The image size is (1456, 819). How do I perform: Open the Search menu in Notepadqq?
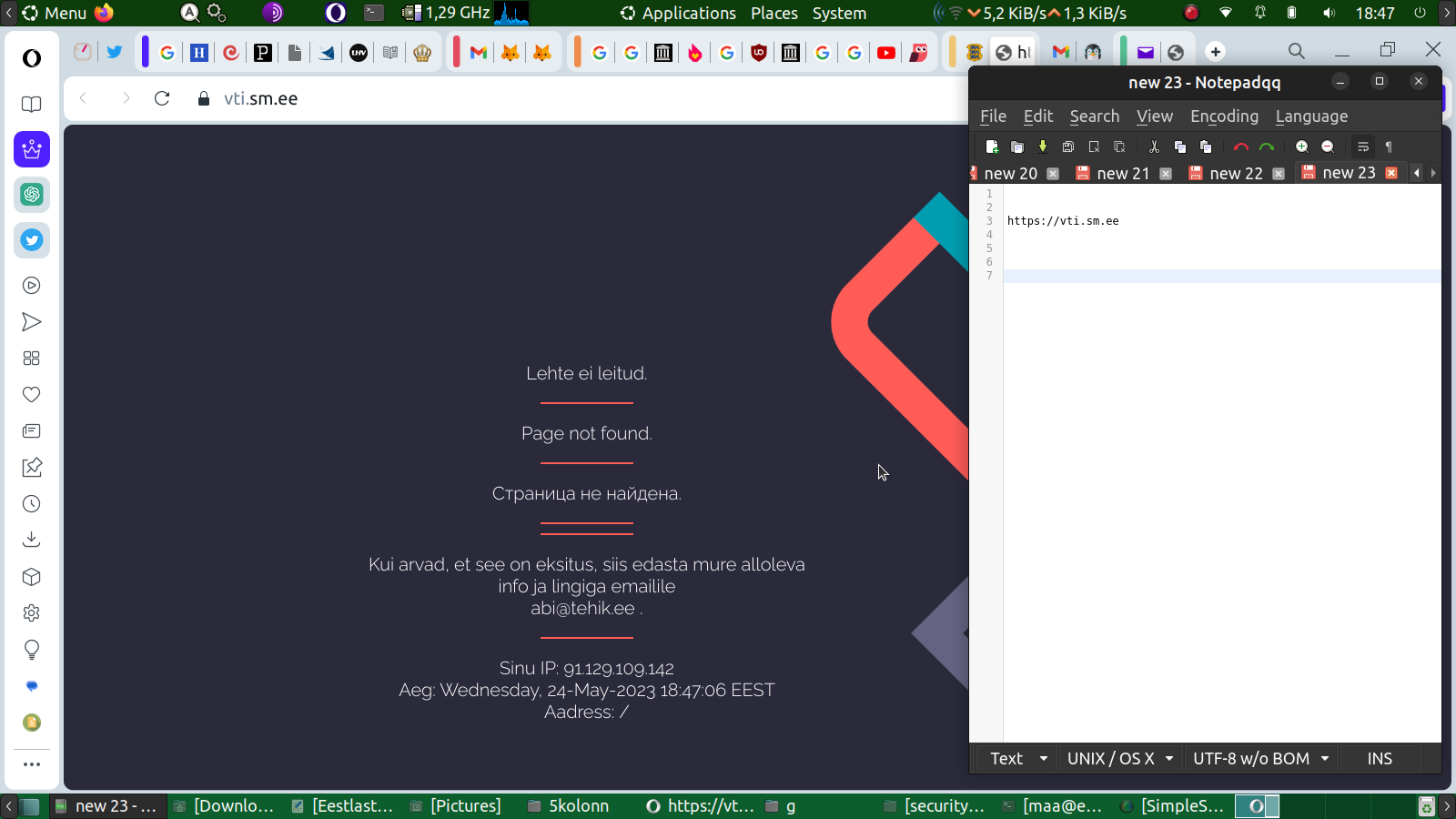pyautogui.click(x=1095, y=116)
